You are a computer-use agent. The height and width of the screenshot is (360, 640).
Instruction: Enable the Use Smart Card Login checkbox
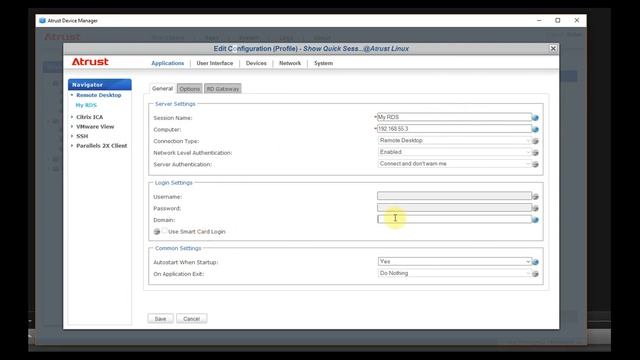164,231
